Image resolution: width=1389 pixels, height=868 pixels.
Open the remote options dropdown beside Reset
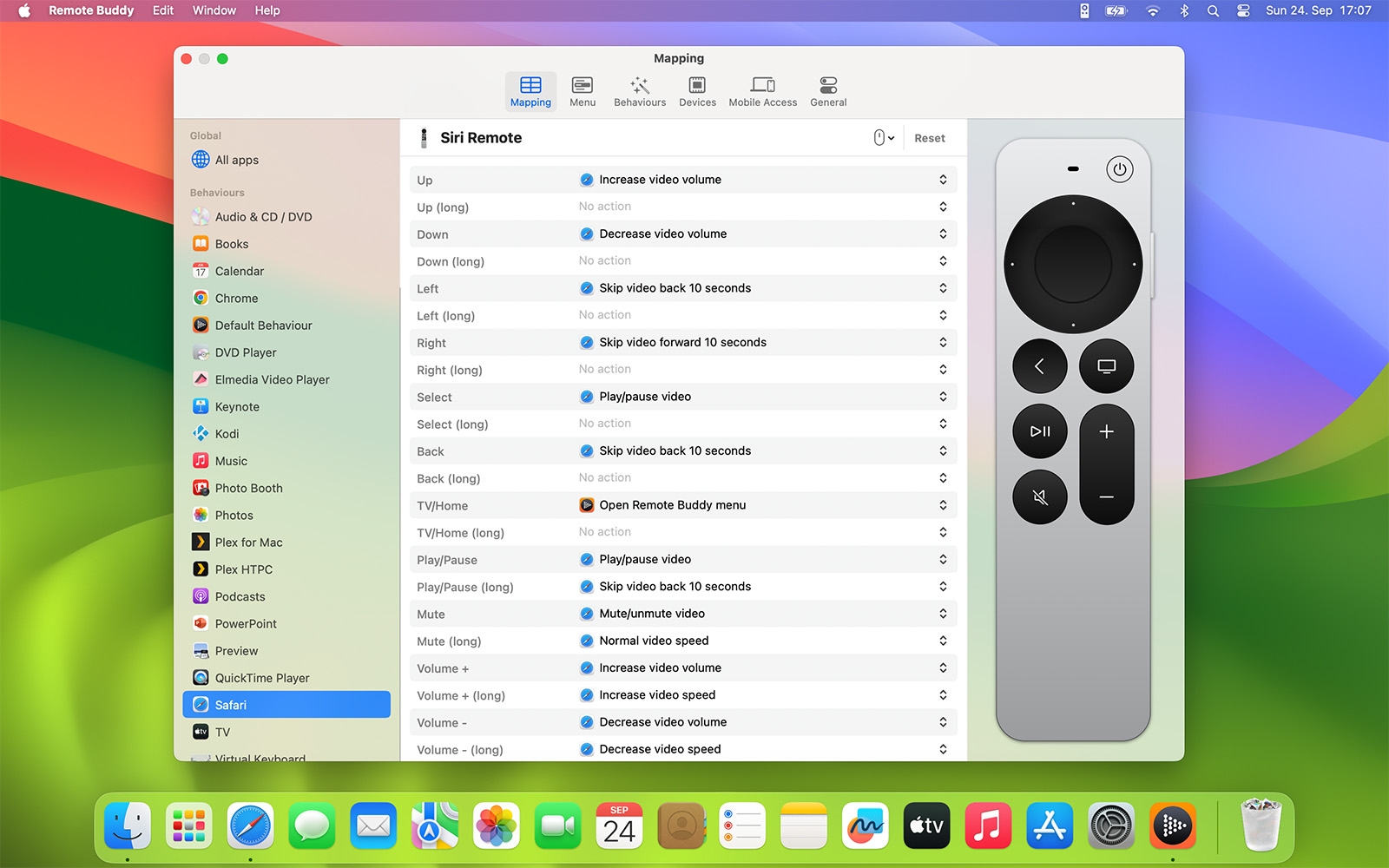884,138
